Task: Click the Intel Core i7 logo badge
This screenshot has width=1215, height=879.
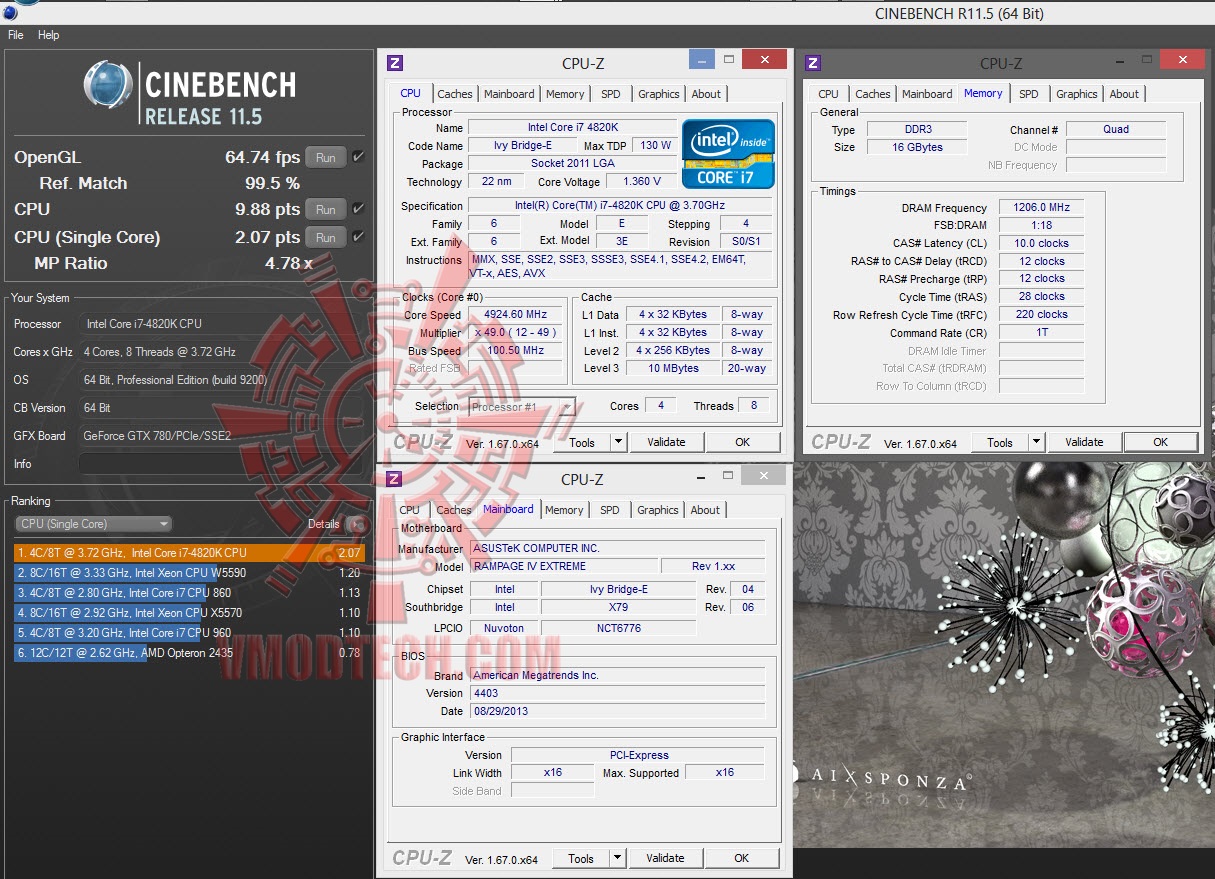Action: 729,154
